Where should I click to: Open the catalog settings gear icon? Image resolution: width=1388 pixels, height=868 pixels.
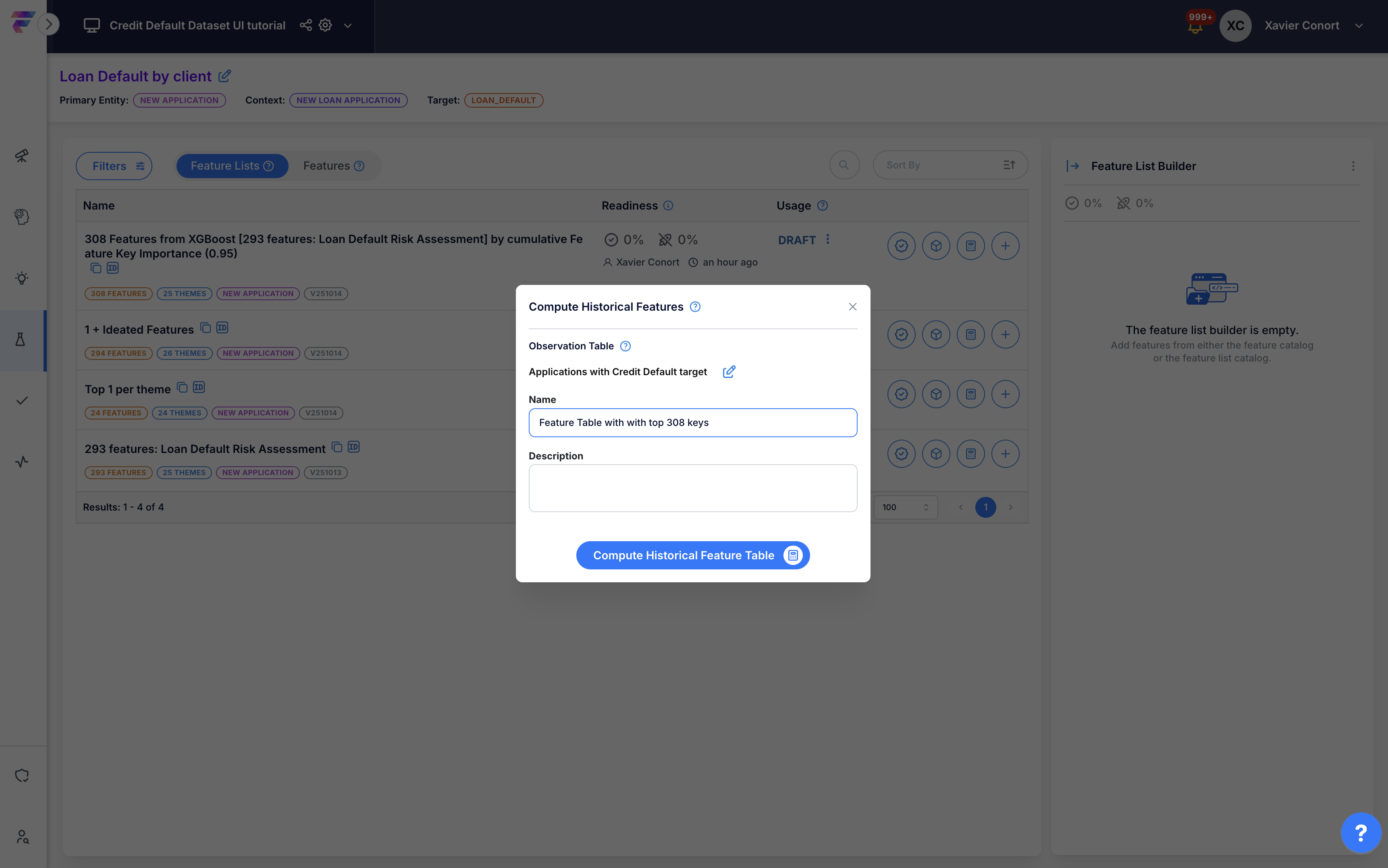[x=326, y=25]
